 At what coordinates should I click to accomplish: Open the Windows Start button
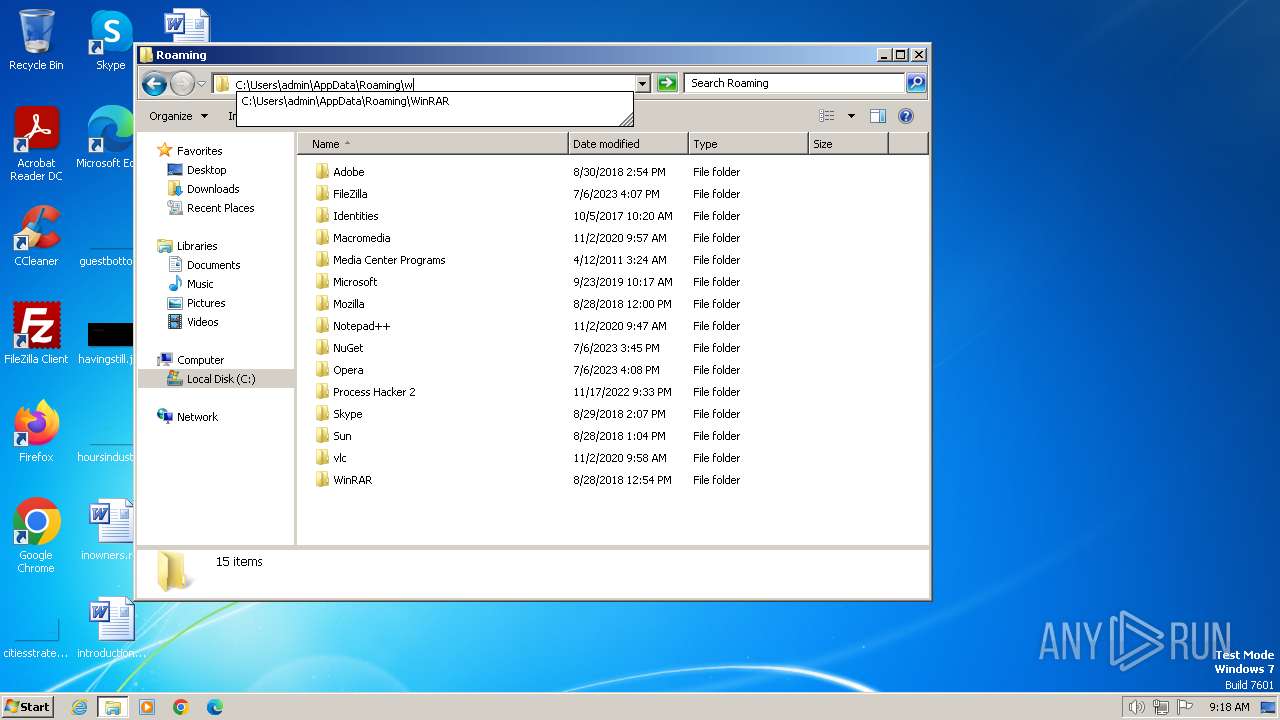[27, 706]
